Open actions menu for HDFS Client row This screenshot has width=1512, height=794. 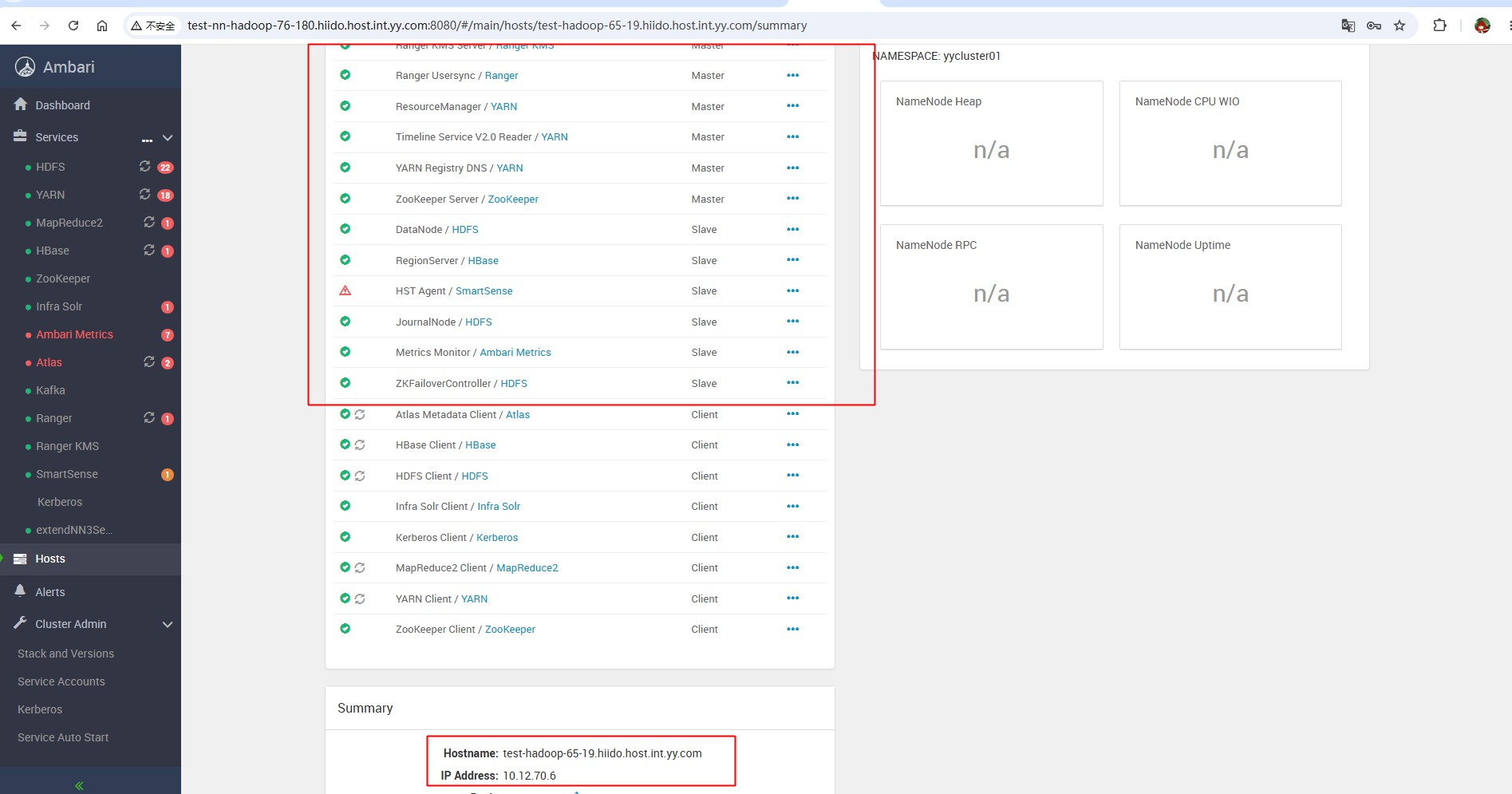pyautogui.click(x=792, y=476)
